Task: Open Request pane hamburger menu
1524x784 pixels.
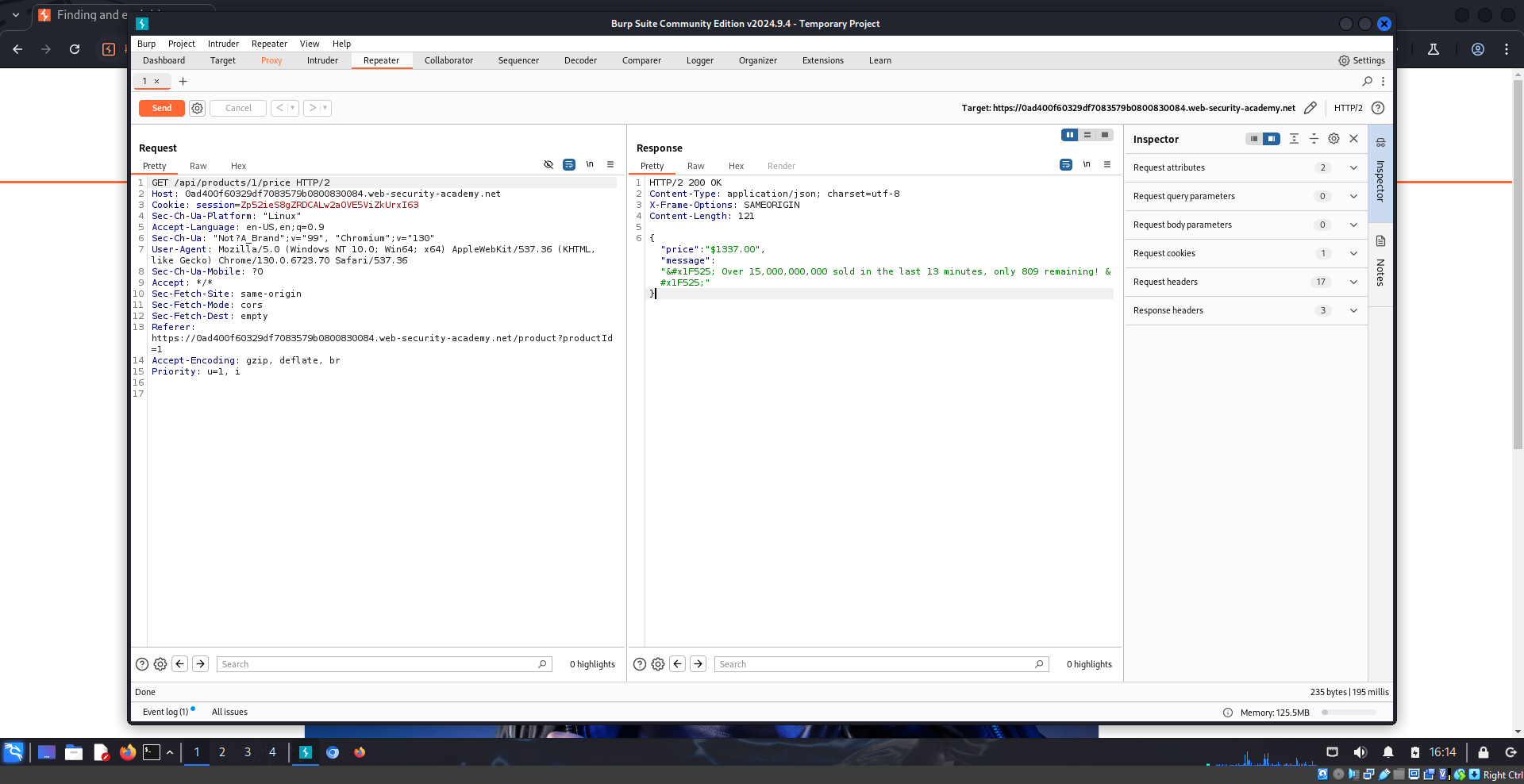Action: tap(610, 164)
